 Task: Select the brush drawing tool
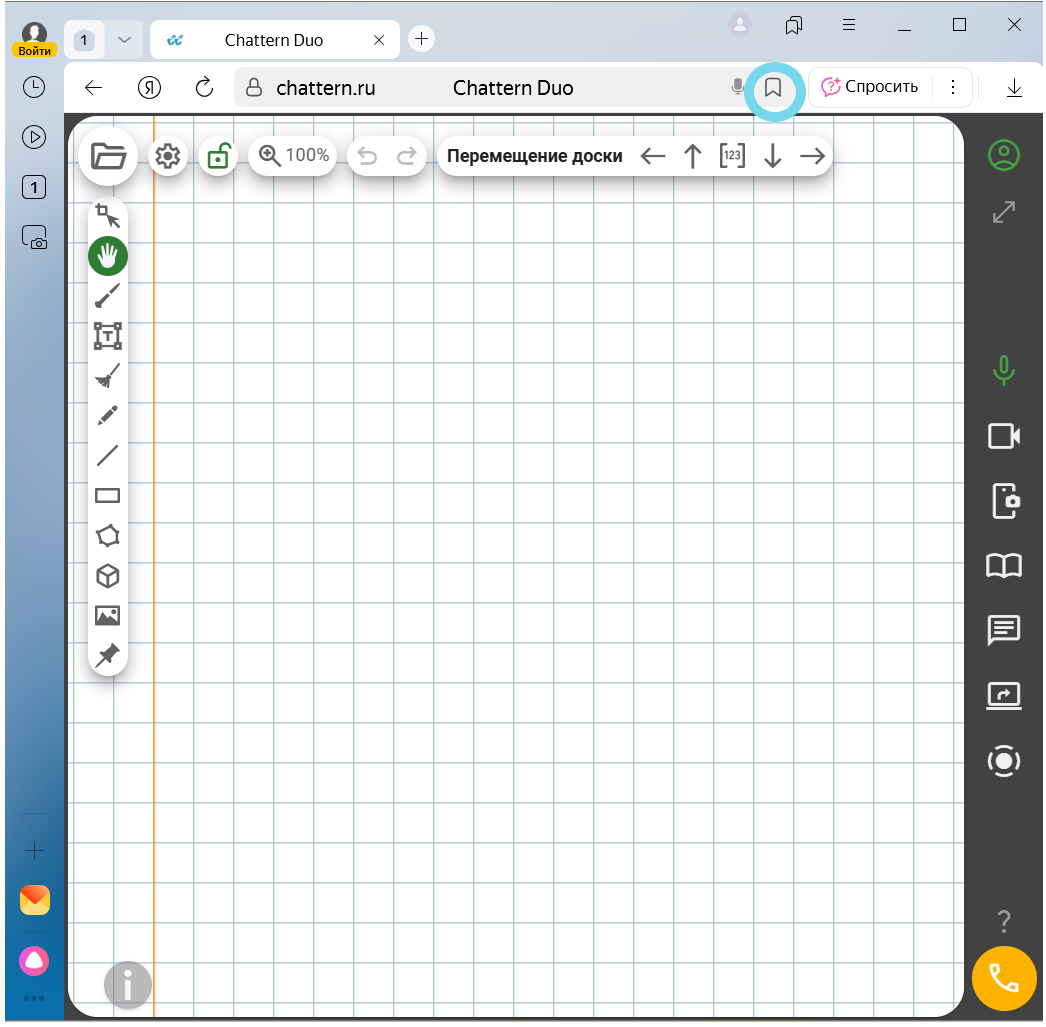tap(107, 296)
